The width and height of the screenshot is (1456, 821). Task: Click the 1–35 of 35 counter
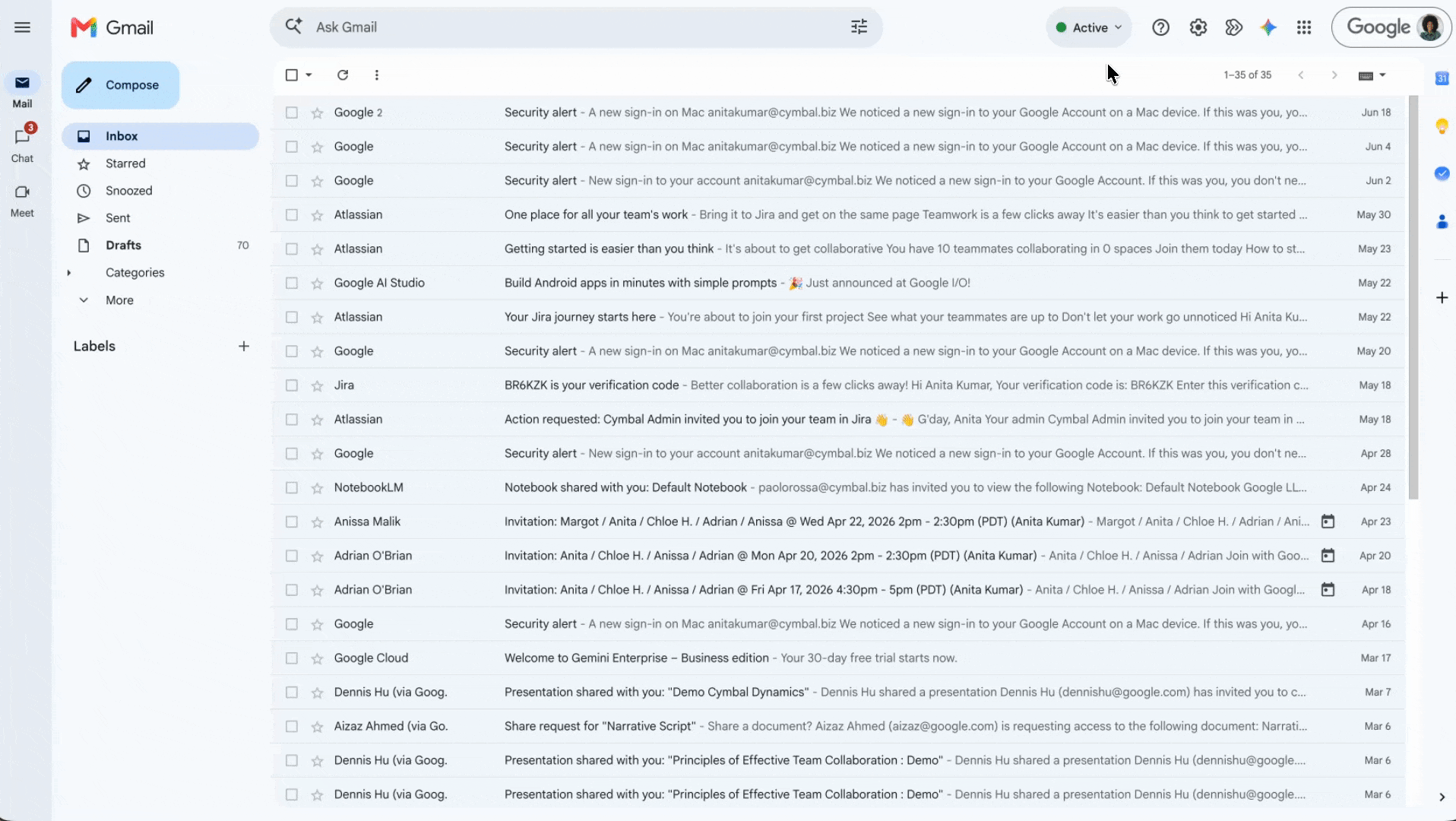pyautogui.click(x=1247, y=74)
